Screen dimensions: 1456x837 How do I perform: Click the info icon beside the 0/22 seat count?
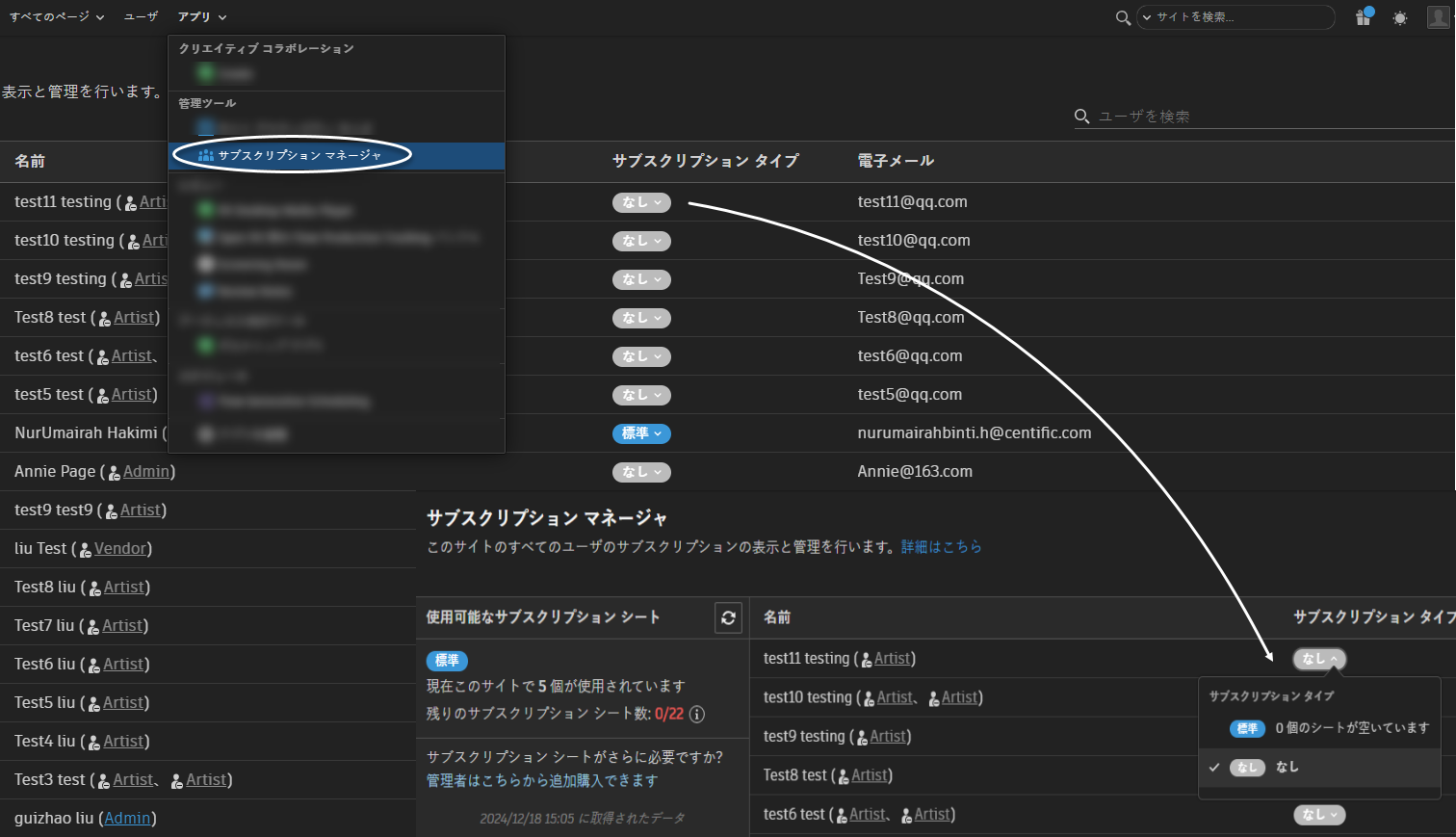pos(697,714)
